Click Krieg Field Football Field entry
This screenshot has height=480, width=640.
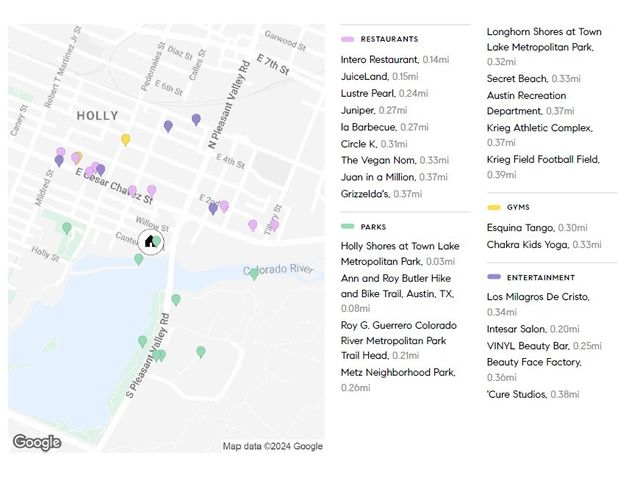point(543,167)
